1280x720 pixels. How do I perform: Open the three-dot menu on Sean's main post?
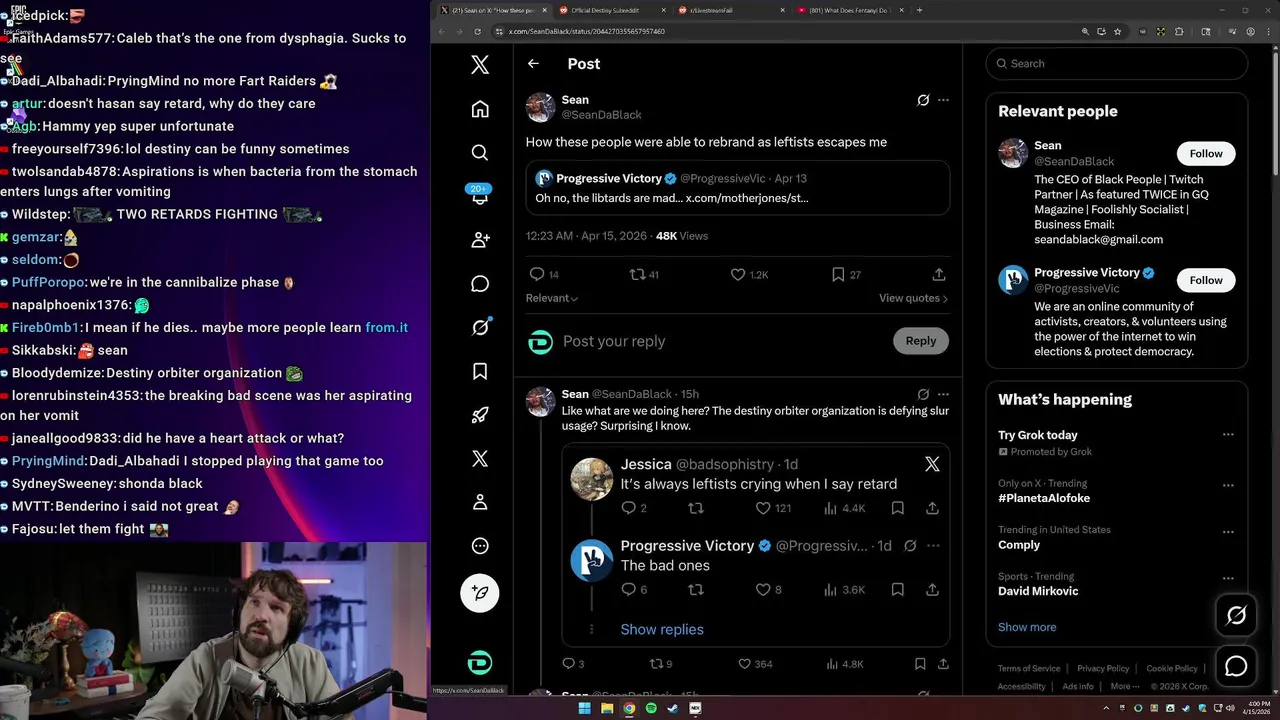[x=943, y=100]
